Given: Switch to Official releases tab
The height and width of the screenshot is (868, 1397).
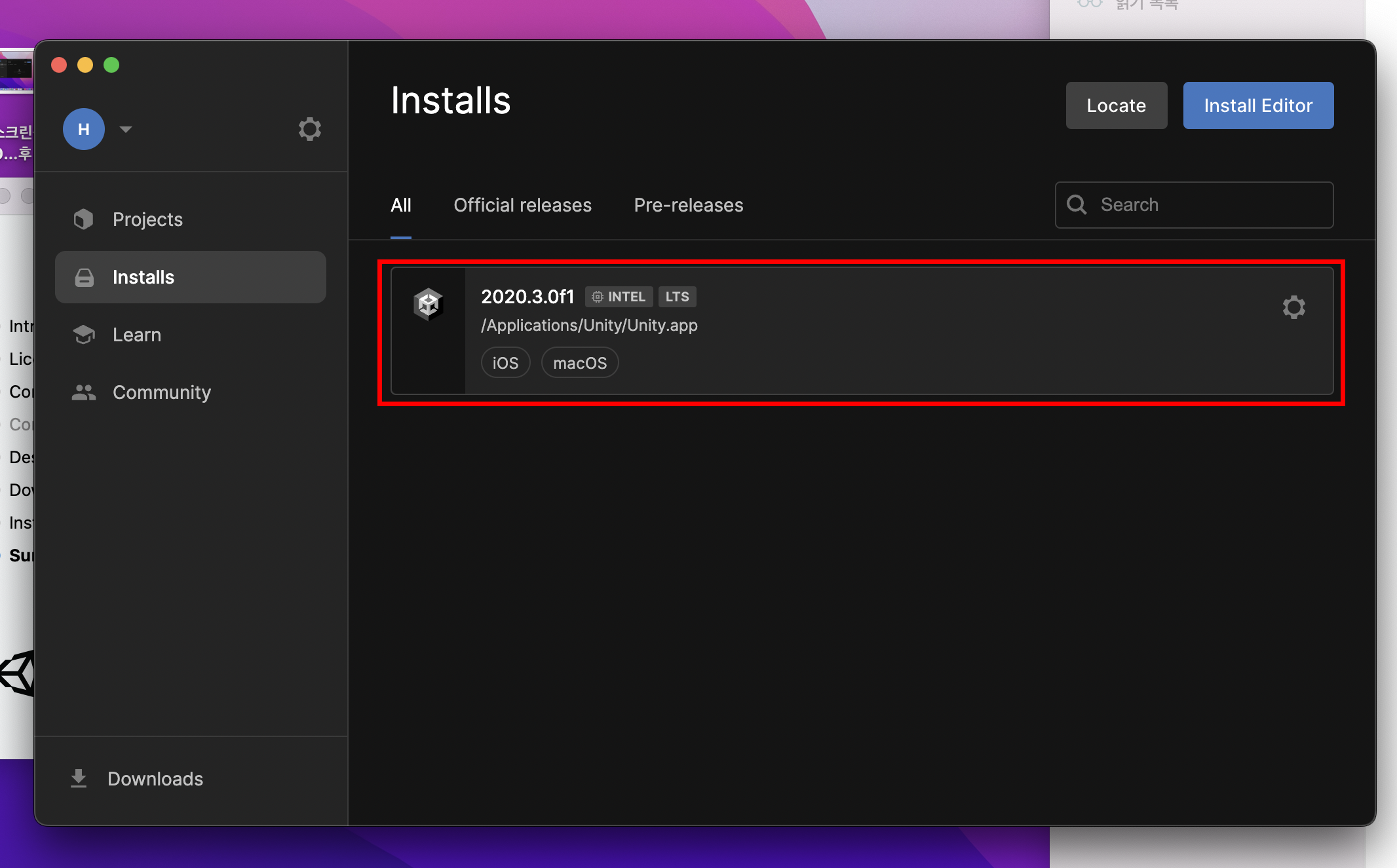Looking at the screenshot, I should (522, 205).
